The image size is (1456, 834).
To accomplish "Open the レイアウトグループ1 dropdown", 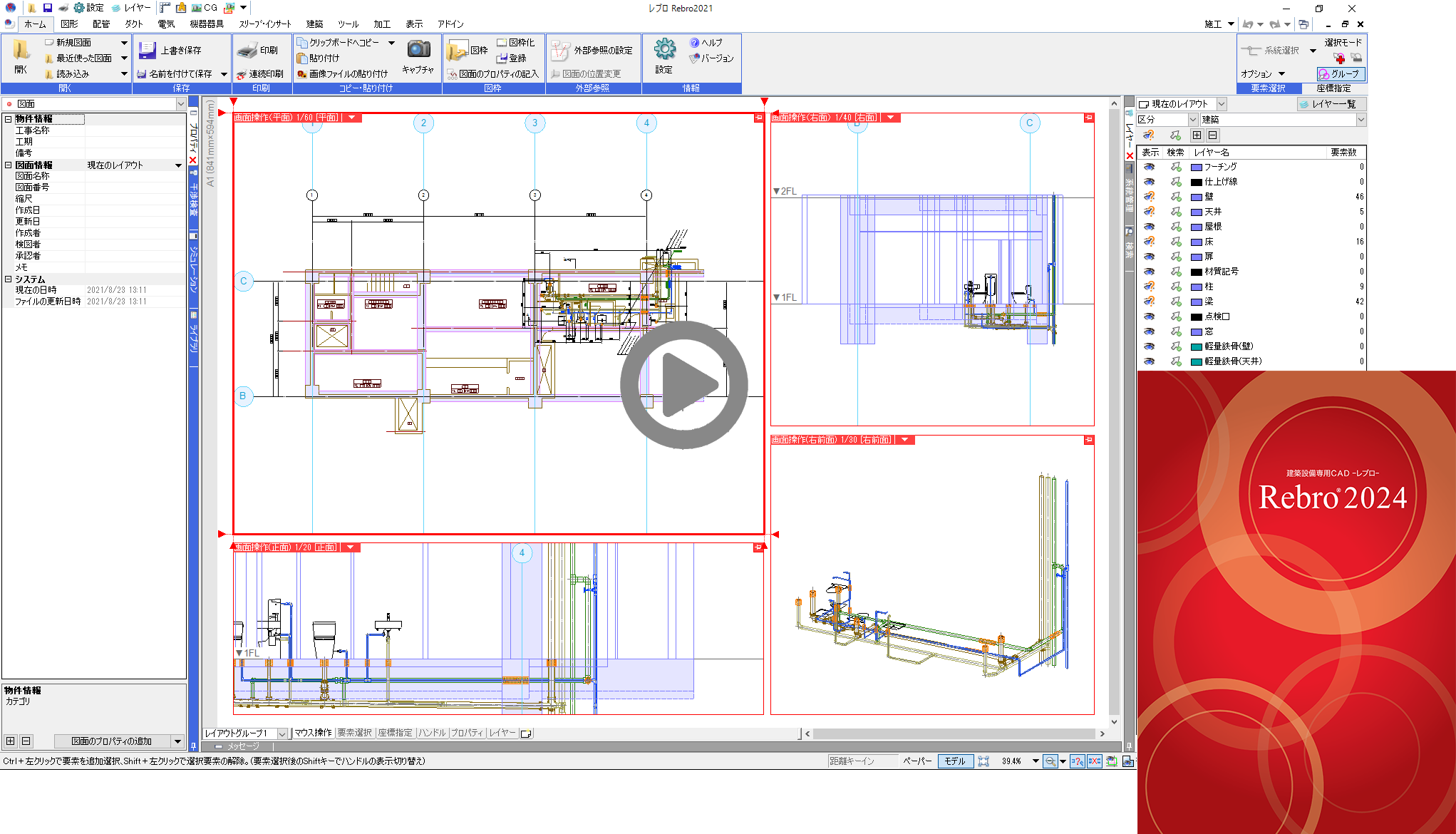I will pyautogui.click(x=282, y=733).
